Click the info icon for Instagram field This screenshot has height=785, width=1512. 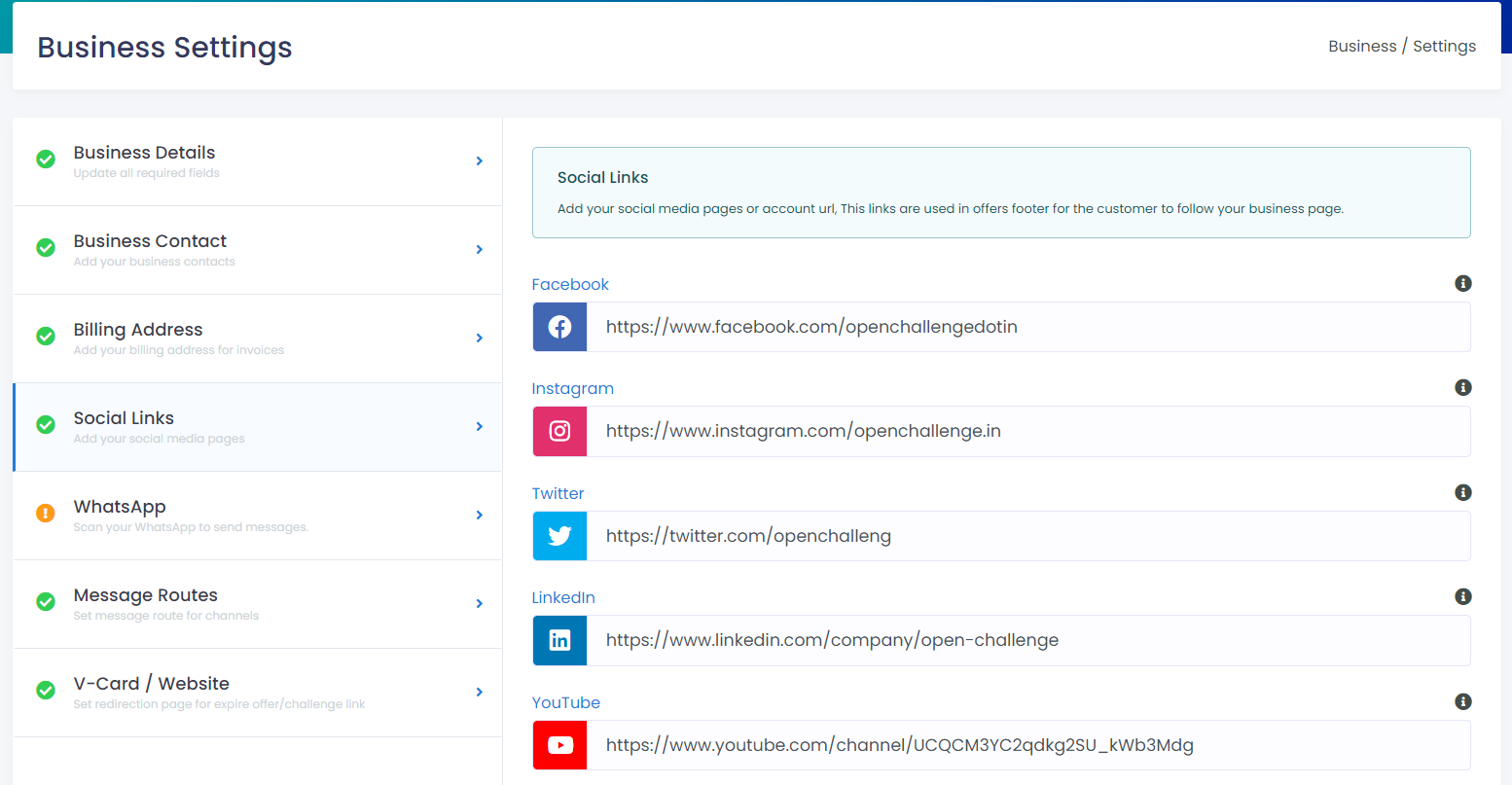1462,387
